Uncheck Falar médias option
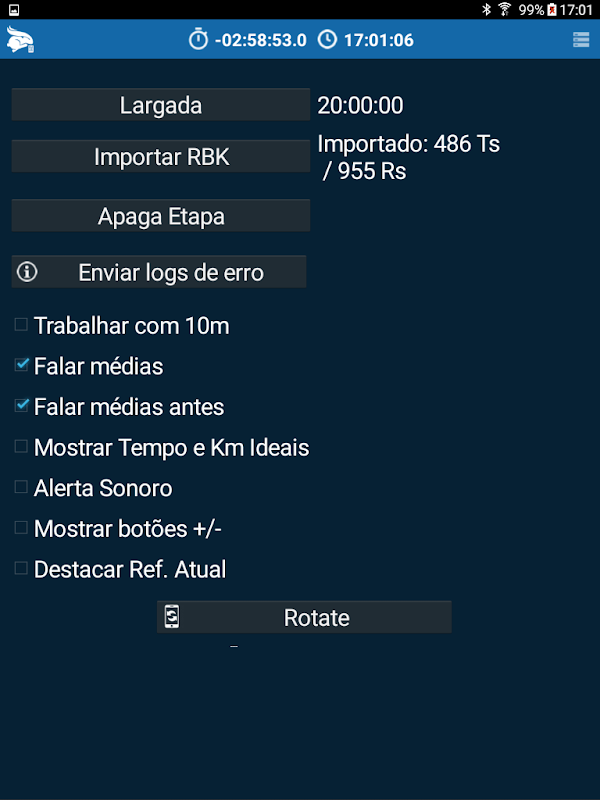This screenshot has width=600, height=800. click(x=21, y=365)
